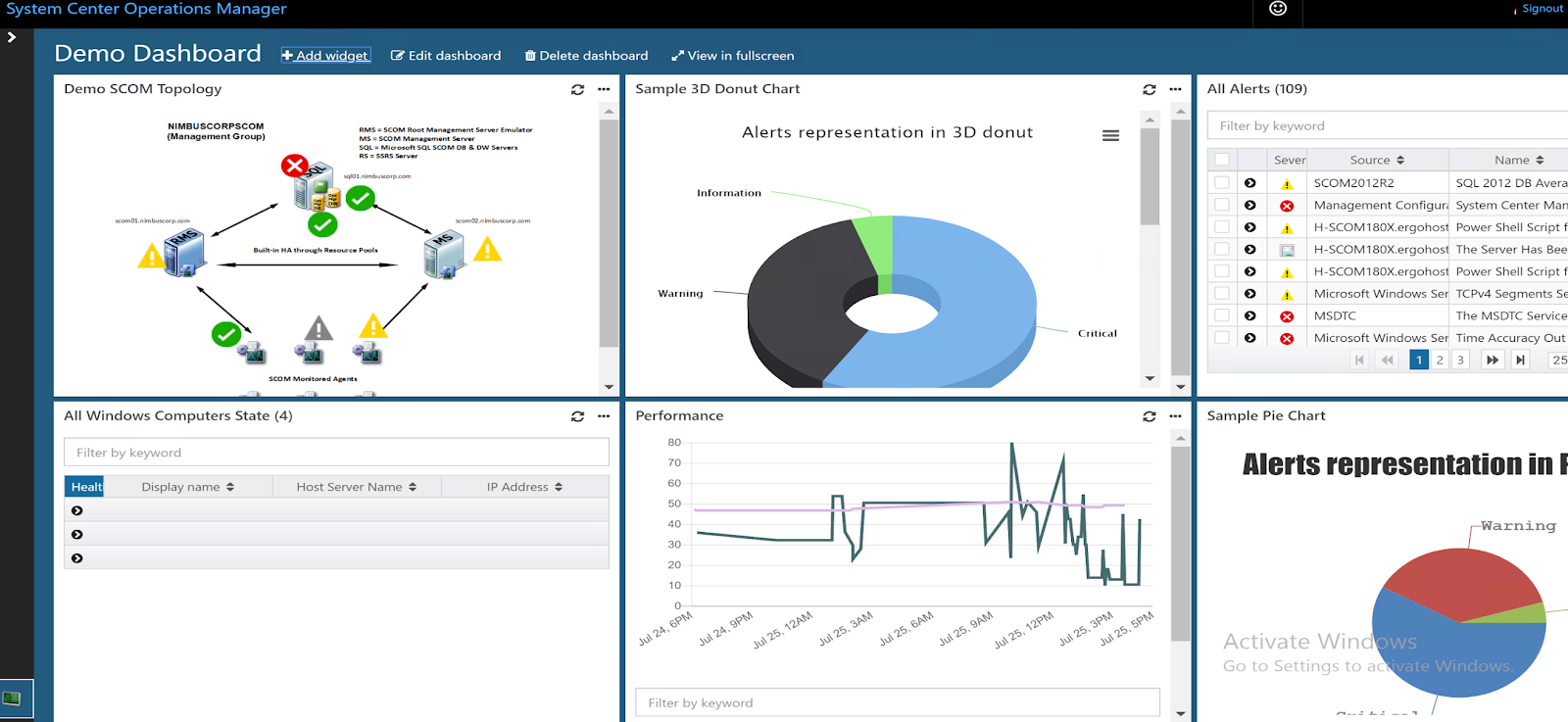The height and width of the screenshot is (722, 1568).
Task: Refresh the Demo SCOM Topology widget
Action: tap(577, 89)
